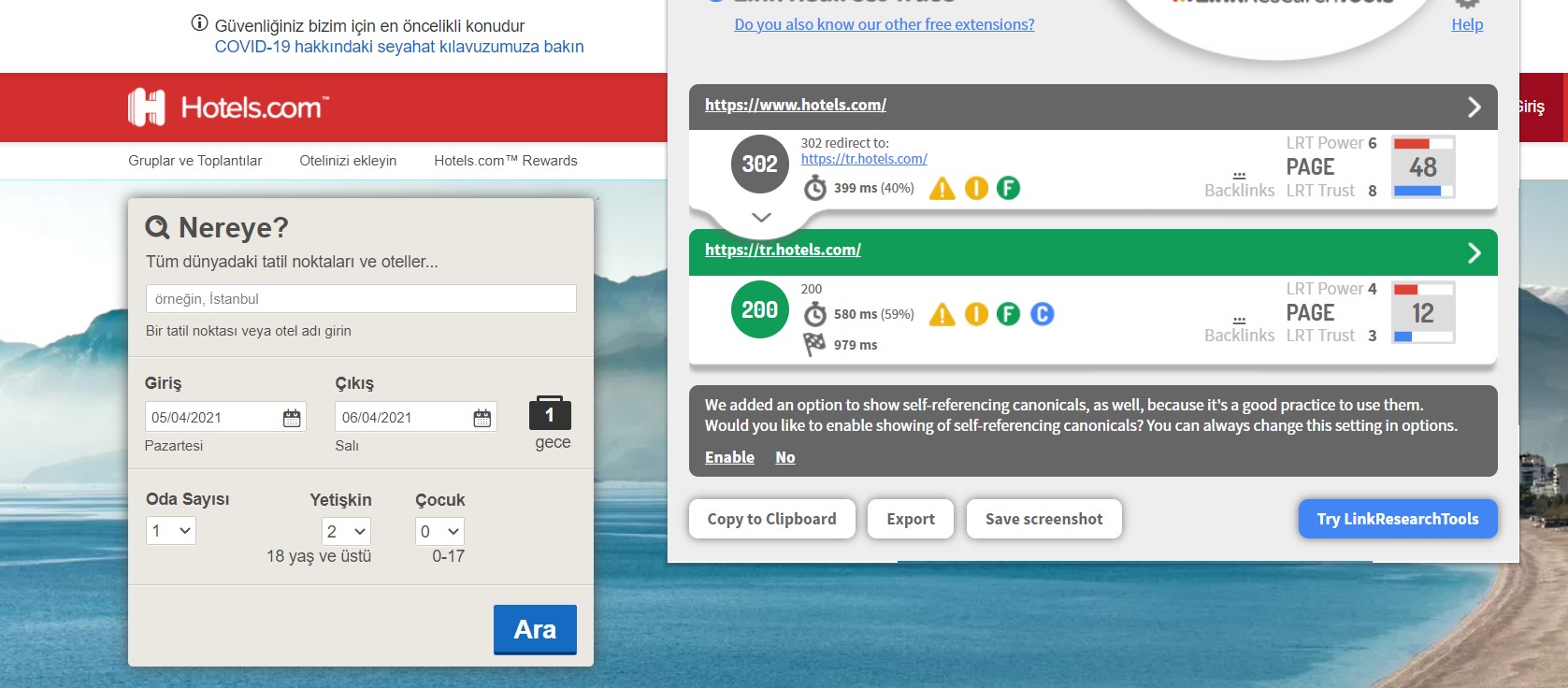Open the Oda Sayısı room count dropdown

[171, 531]
